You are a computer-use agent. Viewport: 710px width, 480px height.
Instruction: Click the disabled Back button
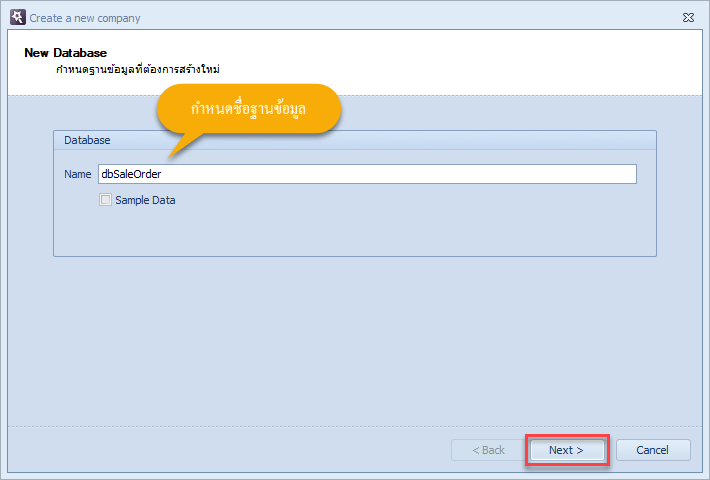[x=488, y=450]
